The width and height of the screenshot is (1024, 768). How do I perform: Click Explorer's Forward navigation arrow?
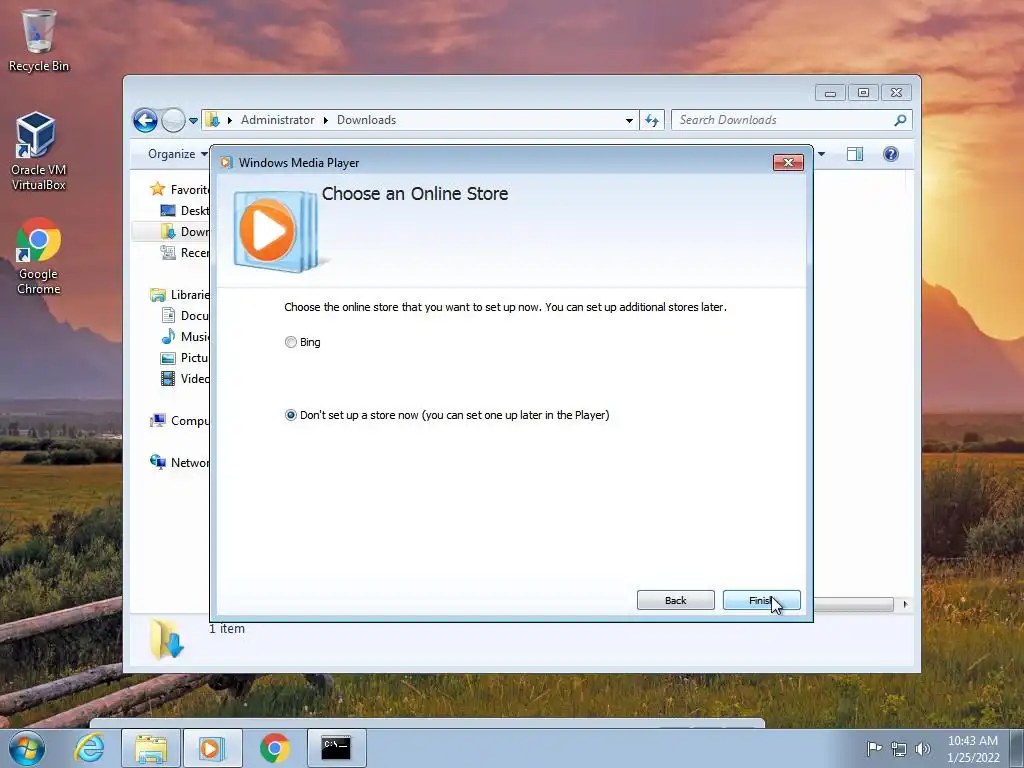coord(173,120)
